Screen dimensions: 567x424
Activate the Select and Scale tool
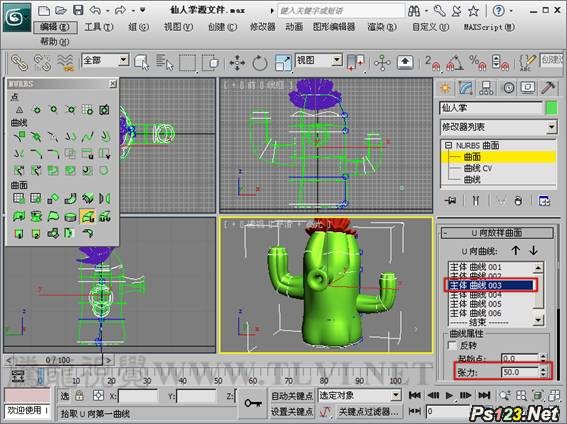[283, 63]
